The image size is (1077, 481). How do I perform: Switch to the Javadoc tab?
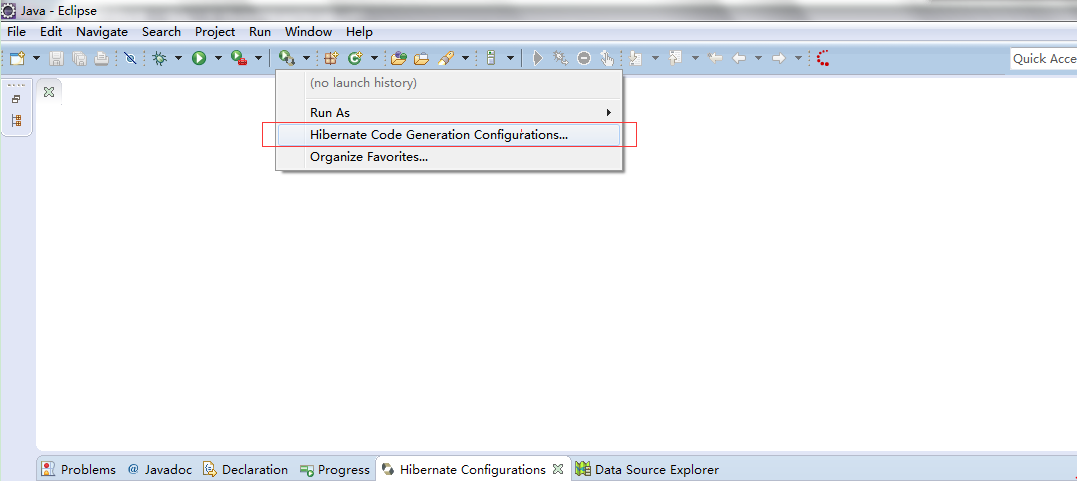click(159, 470)
